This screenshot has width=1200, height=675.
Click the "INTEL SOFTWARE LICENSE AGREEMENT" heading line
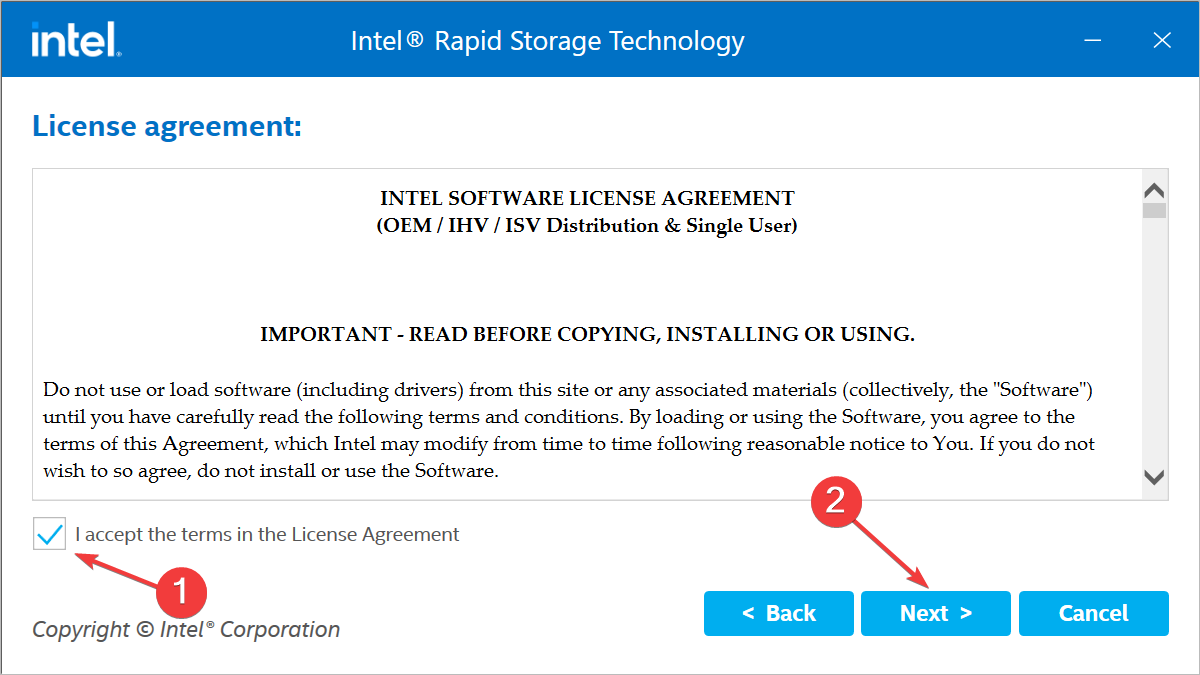[x=587, y=199]
